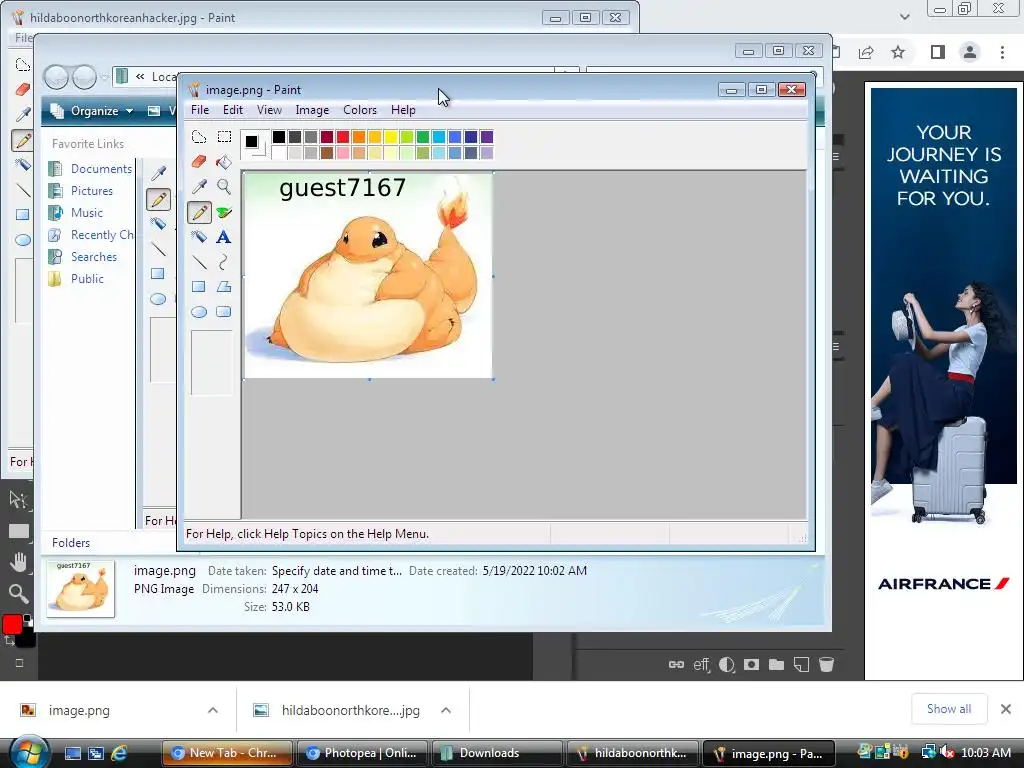This screenshot has height=768, width=1024.
Task: Pick the orange palette swatch
Action: tap(359, 136)
